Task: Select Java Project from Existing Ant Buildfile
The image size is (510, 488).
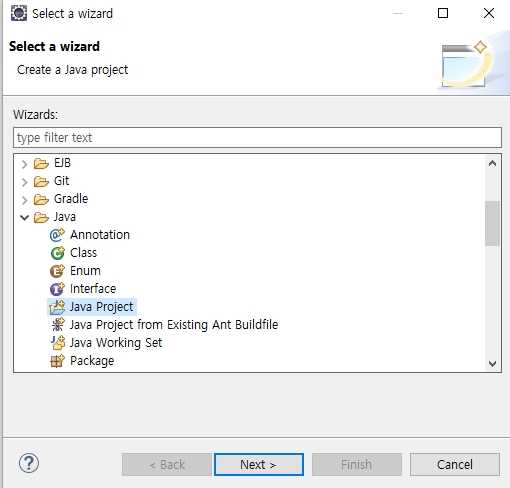Action: (174, 325)
